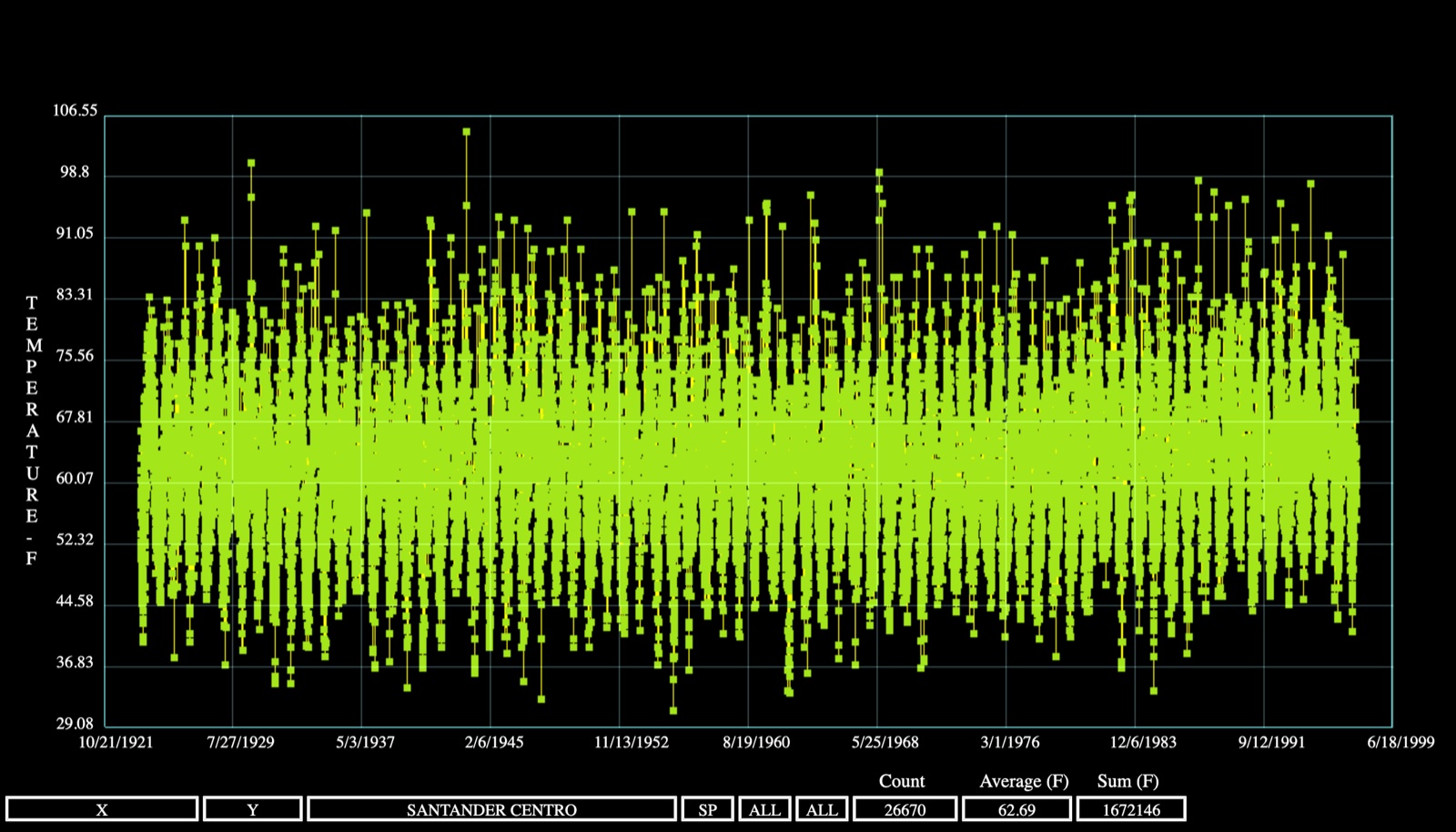Click the 3/1/1976 date label
The height and width of the screenshot is (832, 1456).
click(x=1010, y=742)
